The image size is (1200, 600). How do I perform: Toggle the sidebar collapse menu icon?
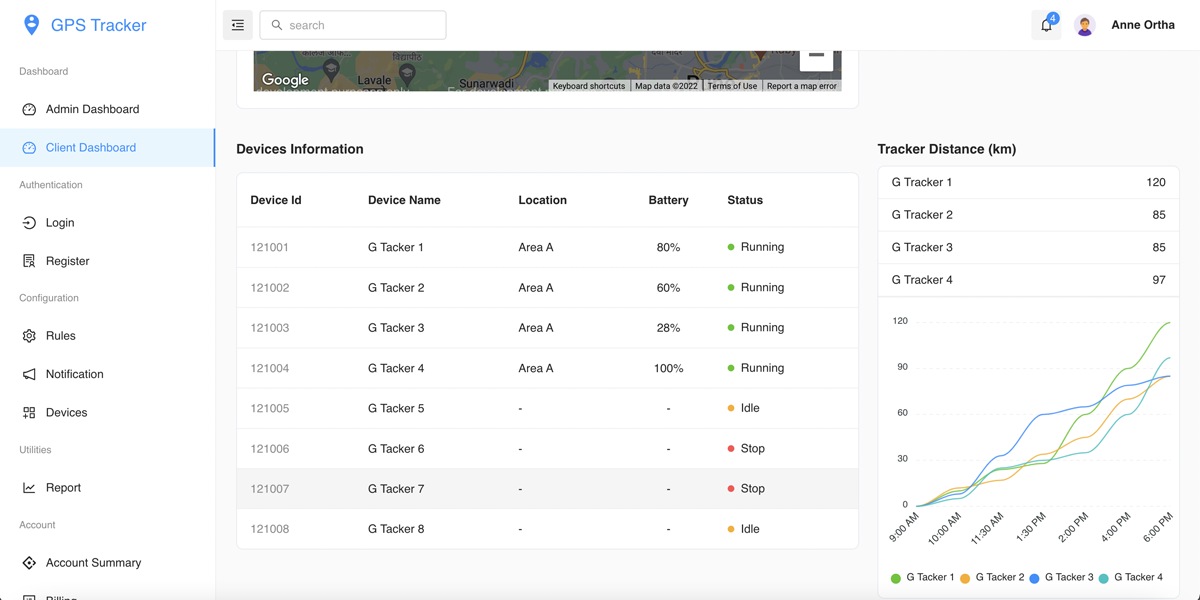(238, 25)
